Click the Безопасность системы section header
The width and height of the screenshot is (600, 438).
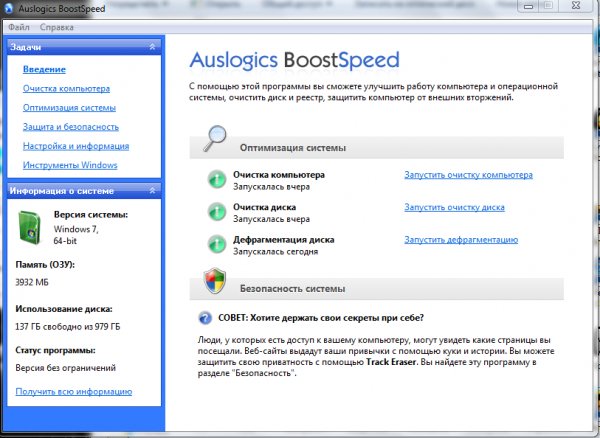click(377, 288)
